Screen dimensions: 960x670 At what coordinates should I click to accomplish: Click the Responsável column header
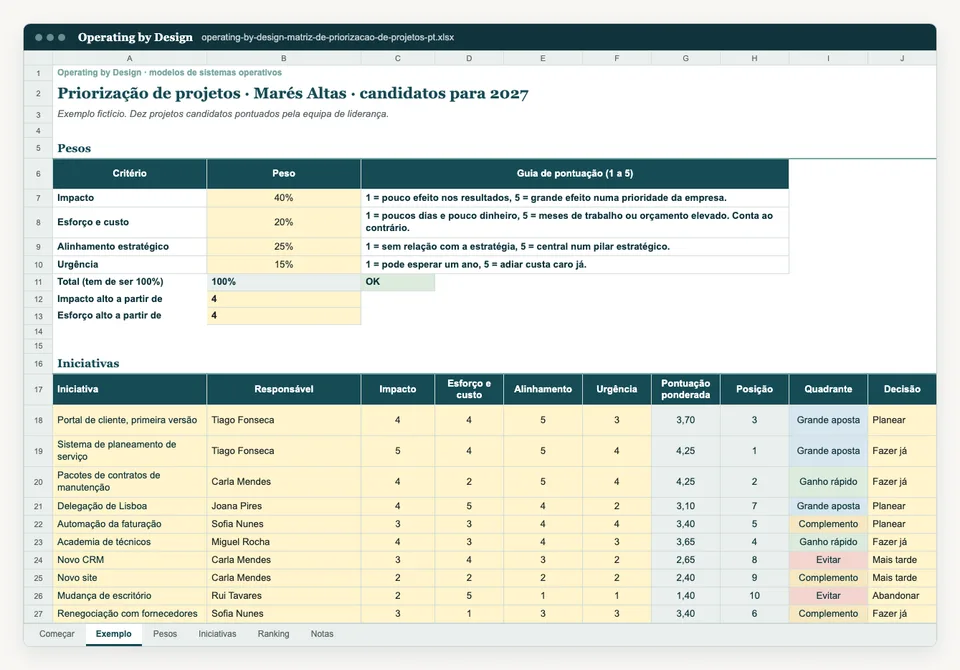(283, 389)
